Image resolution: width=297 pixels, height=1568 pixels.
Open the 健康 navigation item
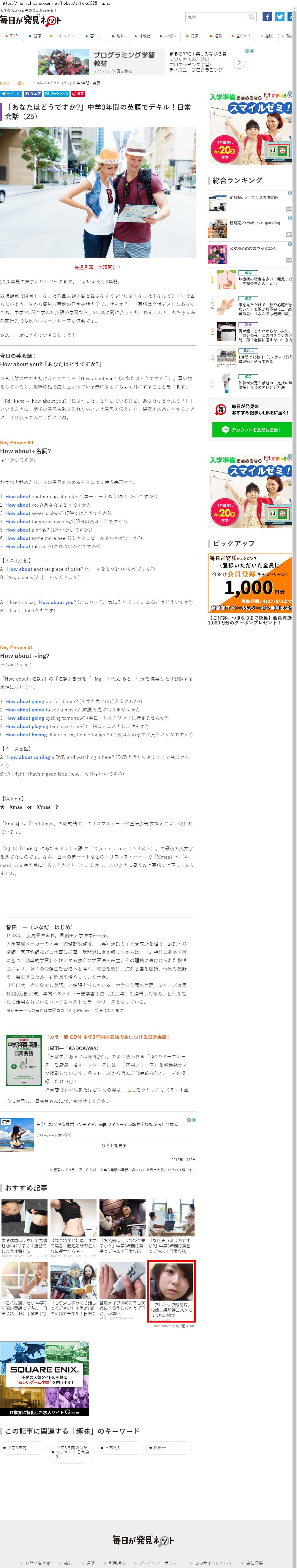point(36,36)
